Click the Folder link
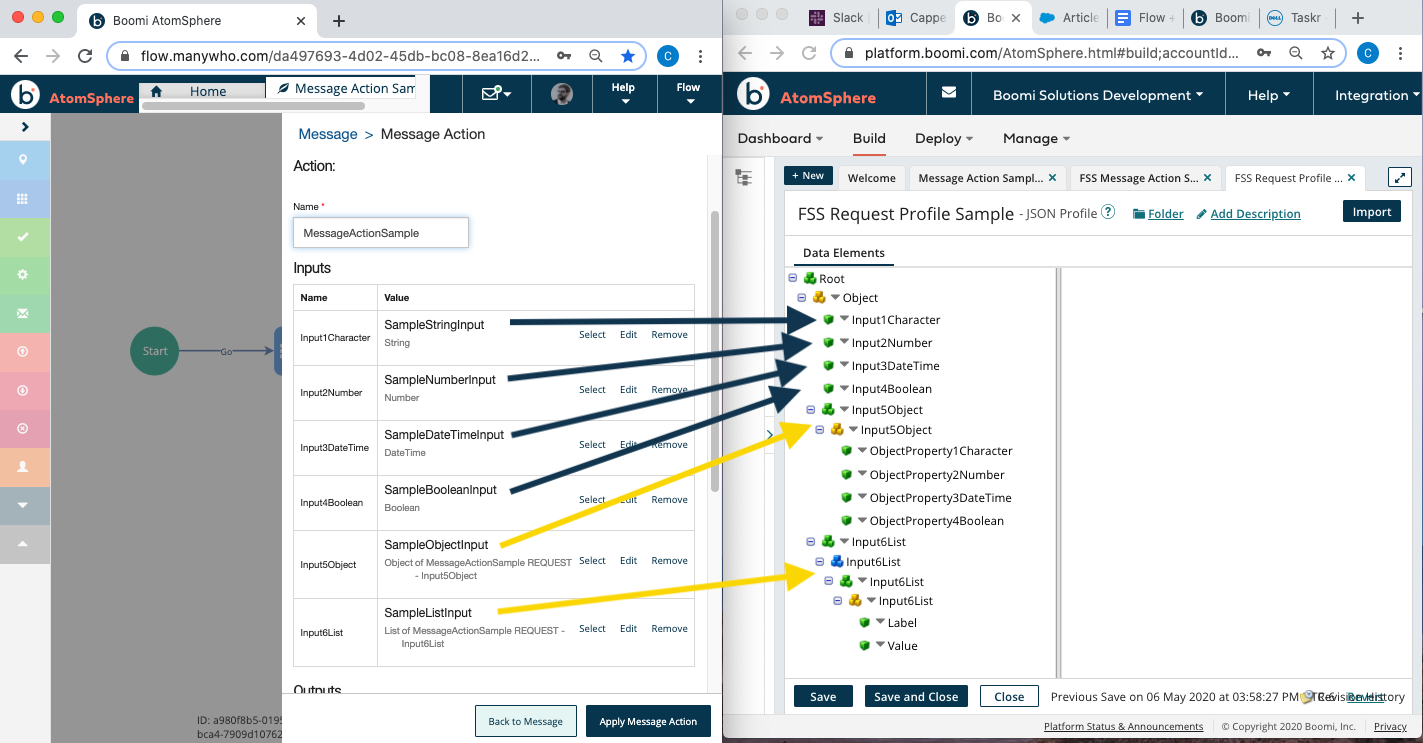1423x743 pixels. click(x=1166, y=214)
